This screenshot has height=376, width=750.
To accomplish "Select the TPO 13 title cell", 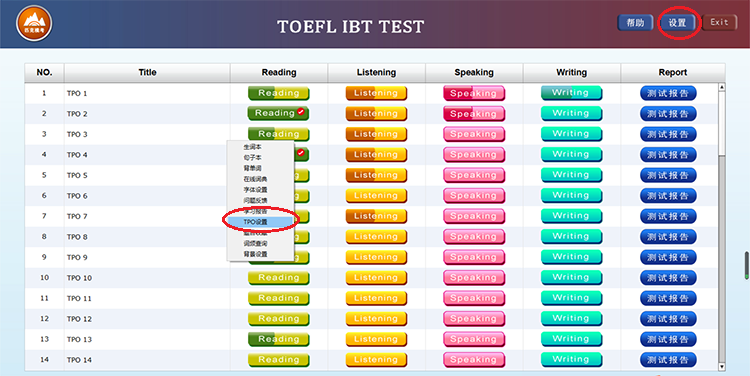I will pos(147,340).
